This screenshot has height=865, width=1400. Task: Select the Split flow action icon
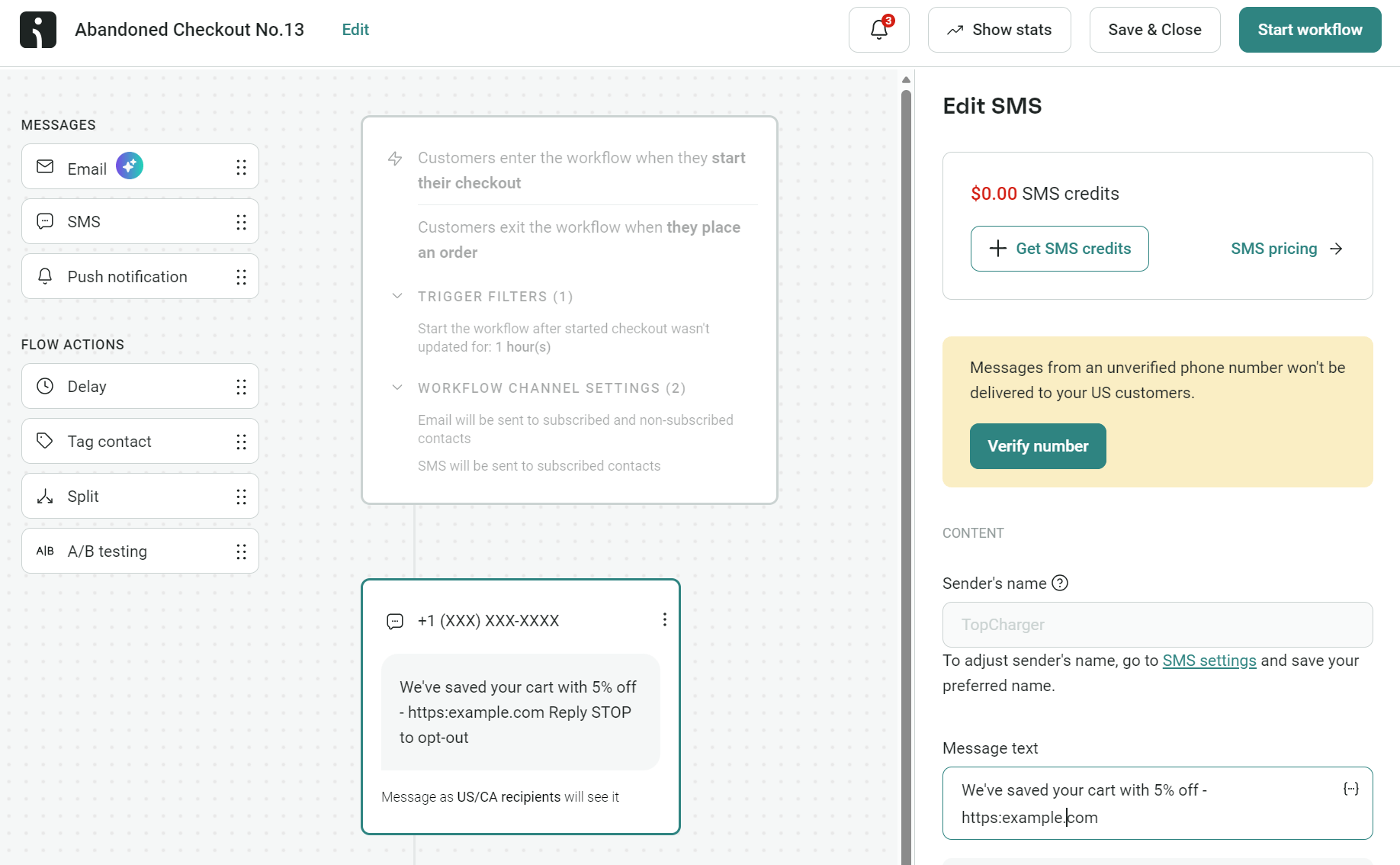pos(44,496)
